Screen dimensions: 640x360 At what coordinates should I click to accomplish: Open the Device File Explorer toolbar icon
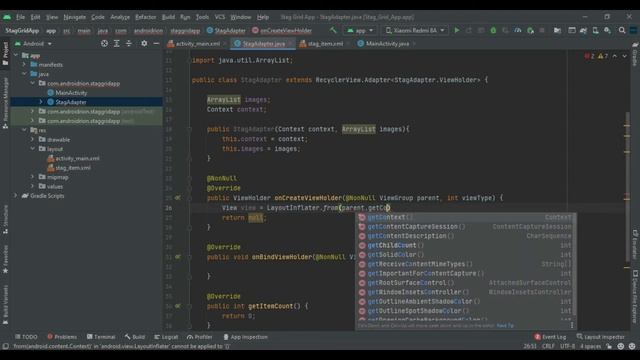coord(557,30)
